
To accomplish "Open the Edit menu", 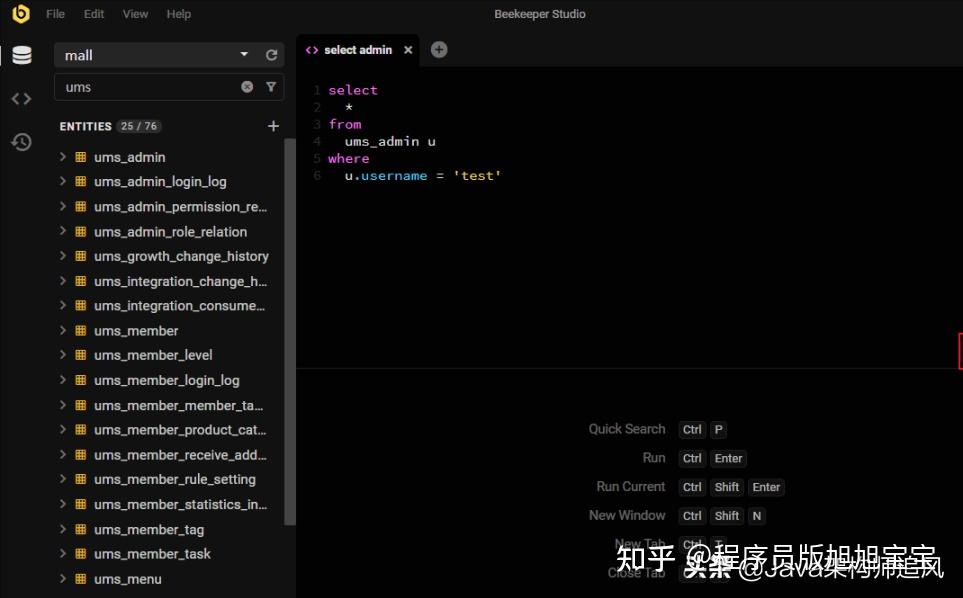I will click(94, 14).
